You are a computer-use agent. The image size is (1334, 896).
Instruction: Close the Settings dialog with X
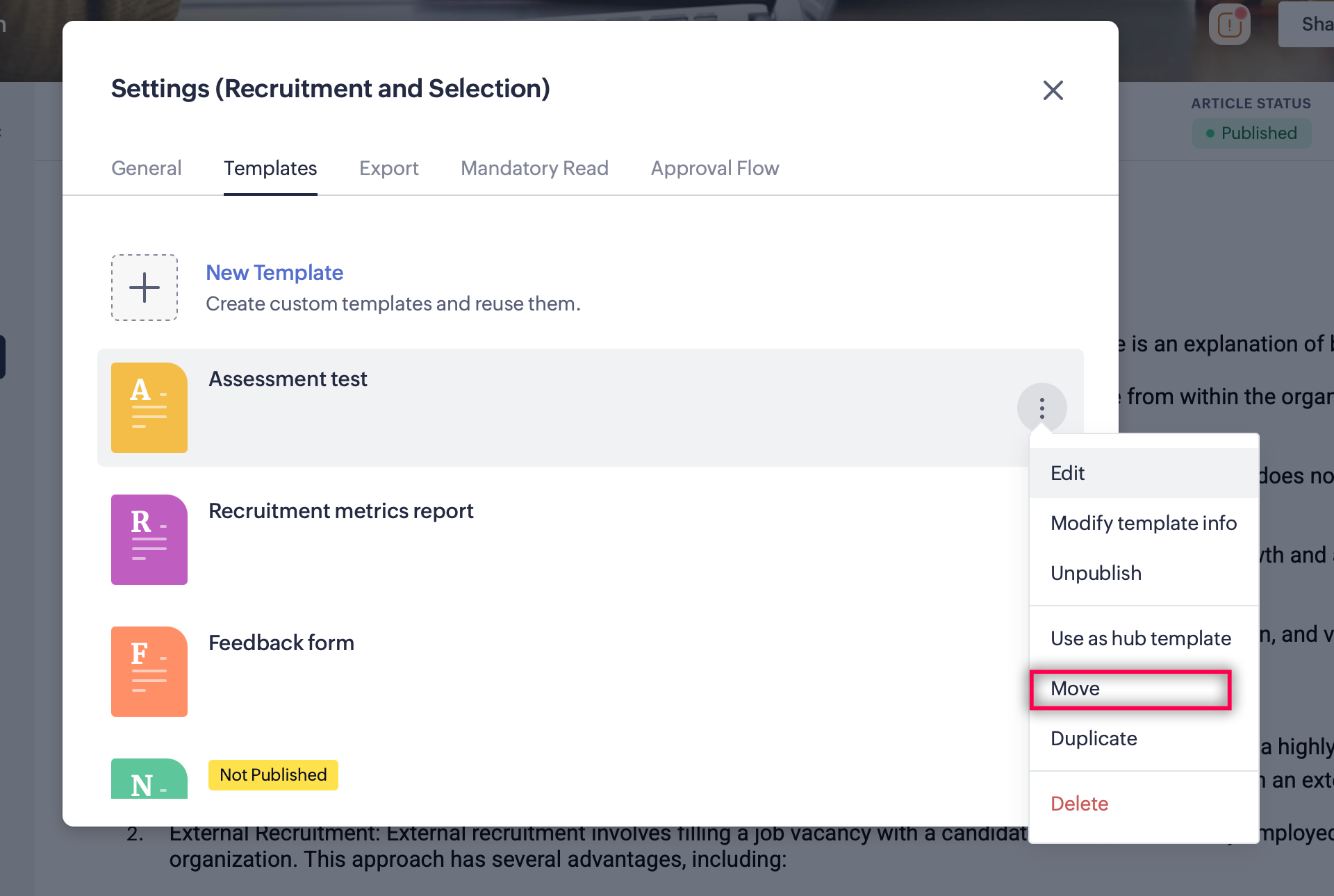(1053, 90)
